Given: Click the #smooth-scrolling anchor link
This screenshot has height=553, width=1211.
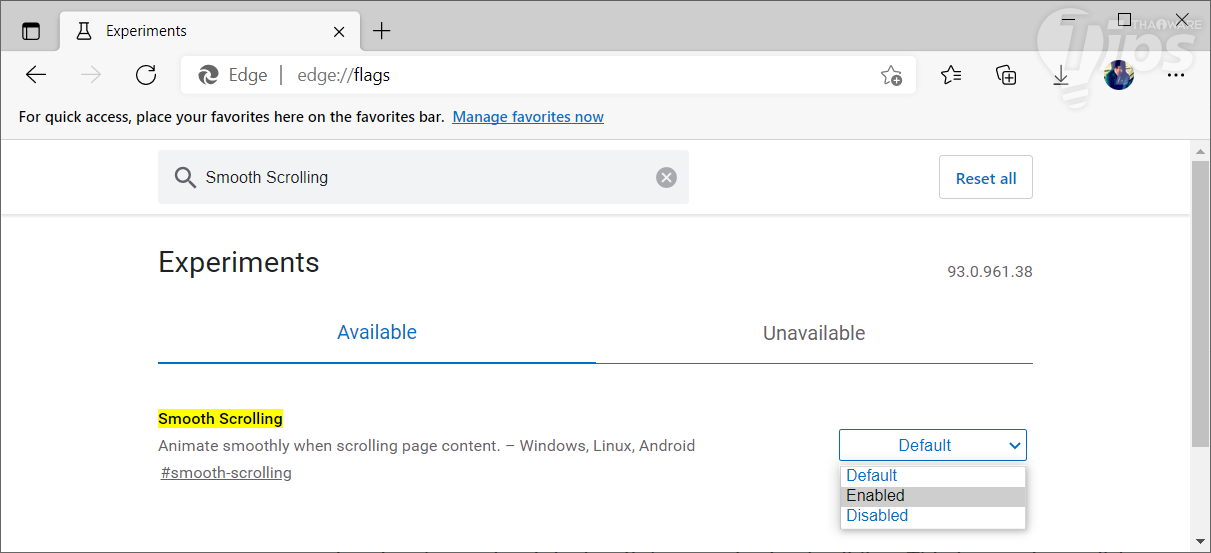Looking at the screenshot, I should pos(226,473).
